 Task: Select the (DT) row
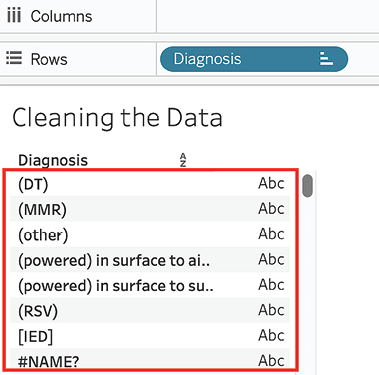[x=150, y=183]
